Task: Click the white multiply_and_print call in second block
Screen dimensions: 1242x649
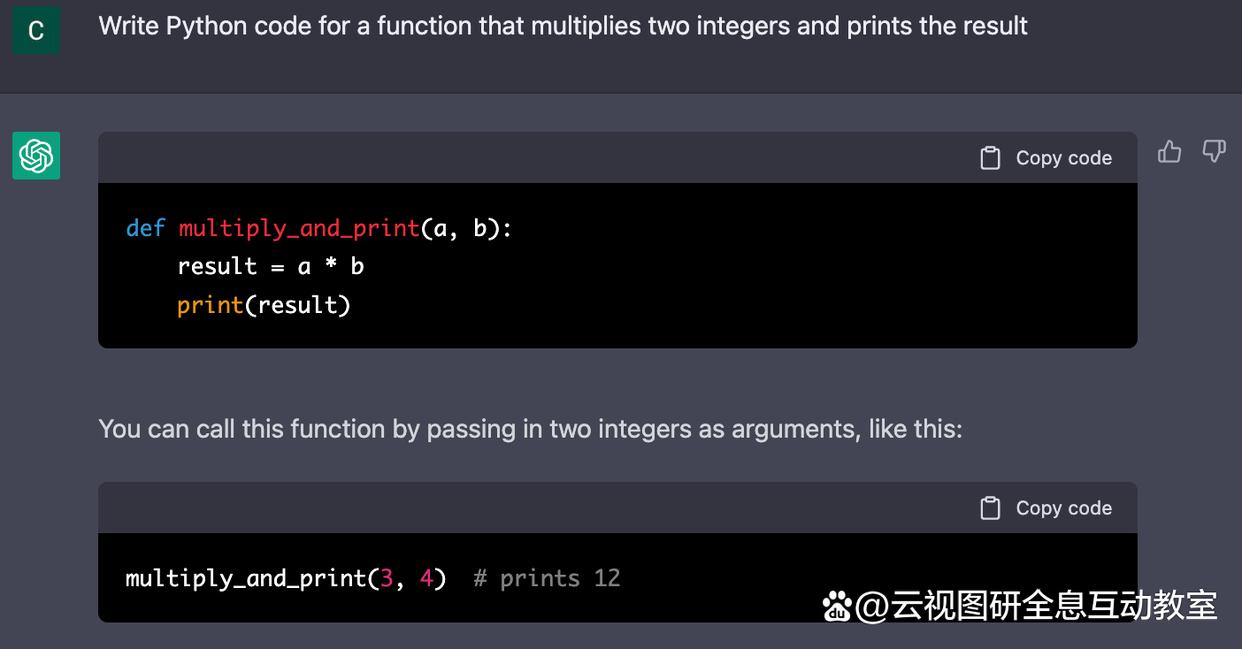Action: tap(246, 579)
